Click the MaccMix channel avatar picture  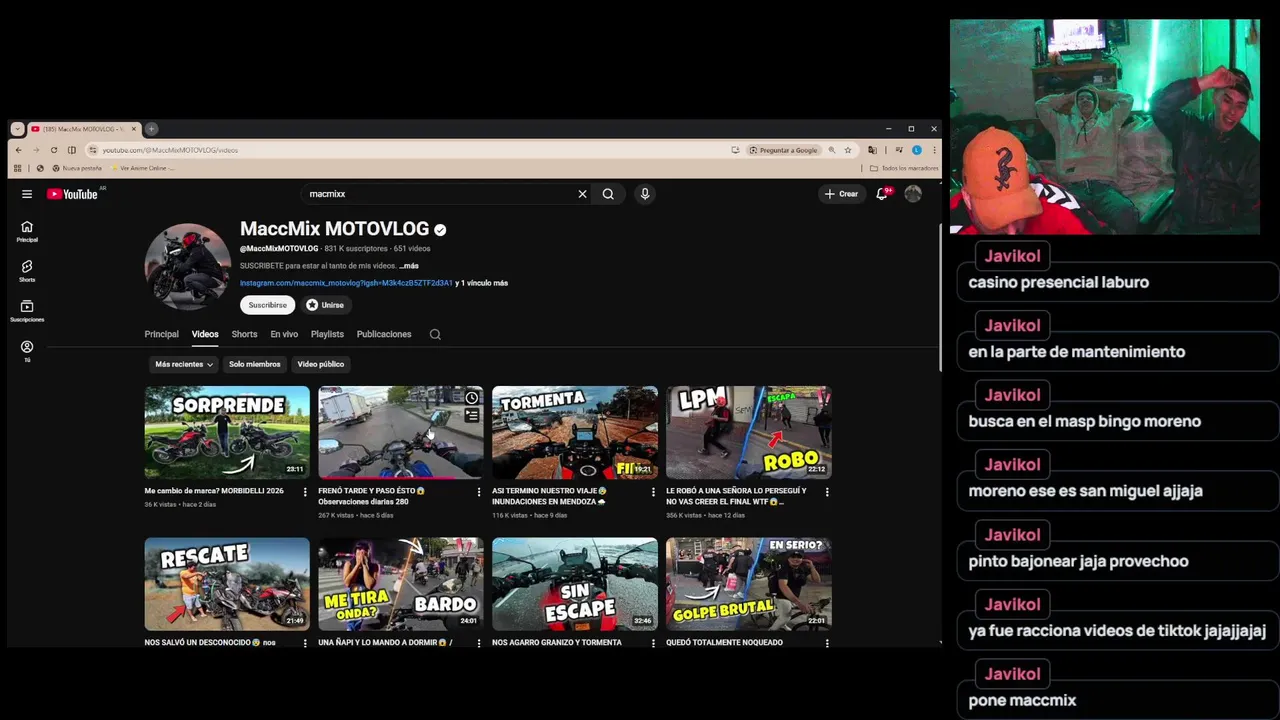[x=188, y=266]
